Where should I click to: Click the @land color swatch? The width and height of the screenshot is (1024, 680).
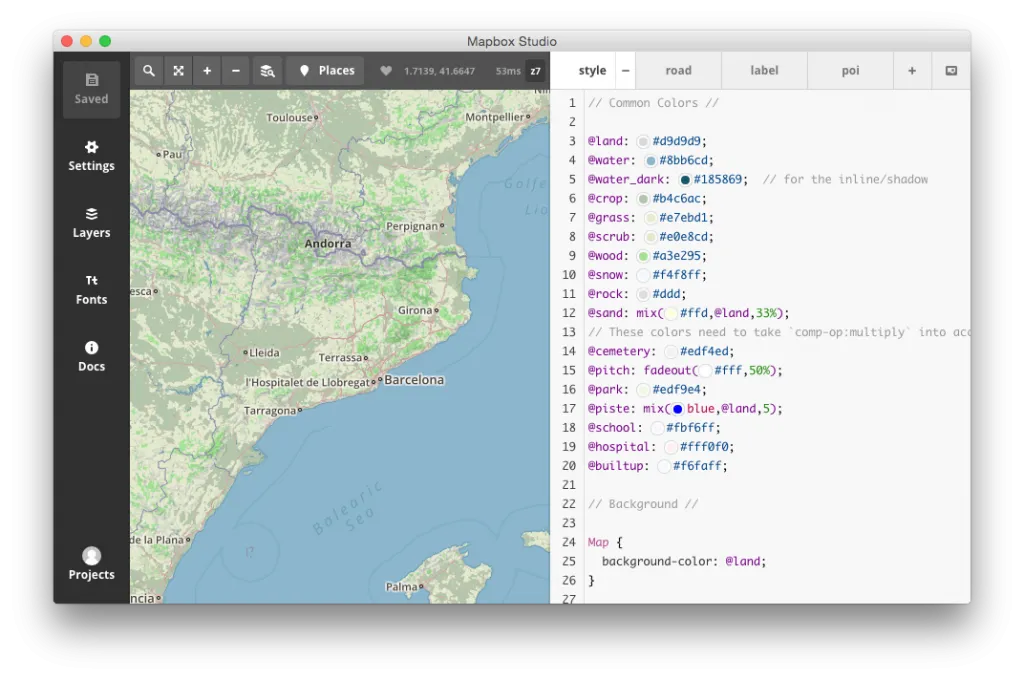[x=643, y=142]
